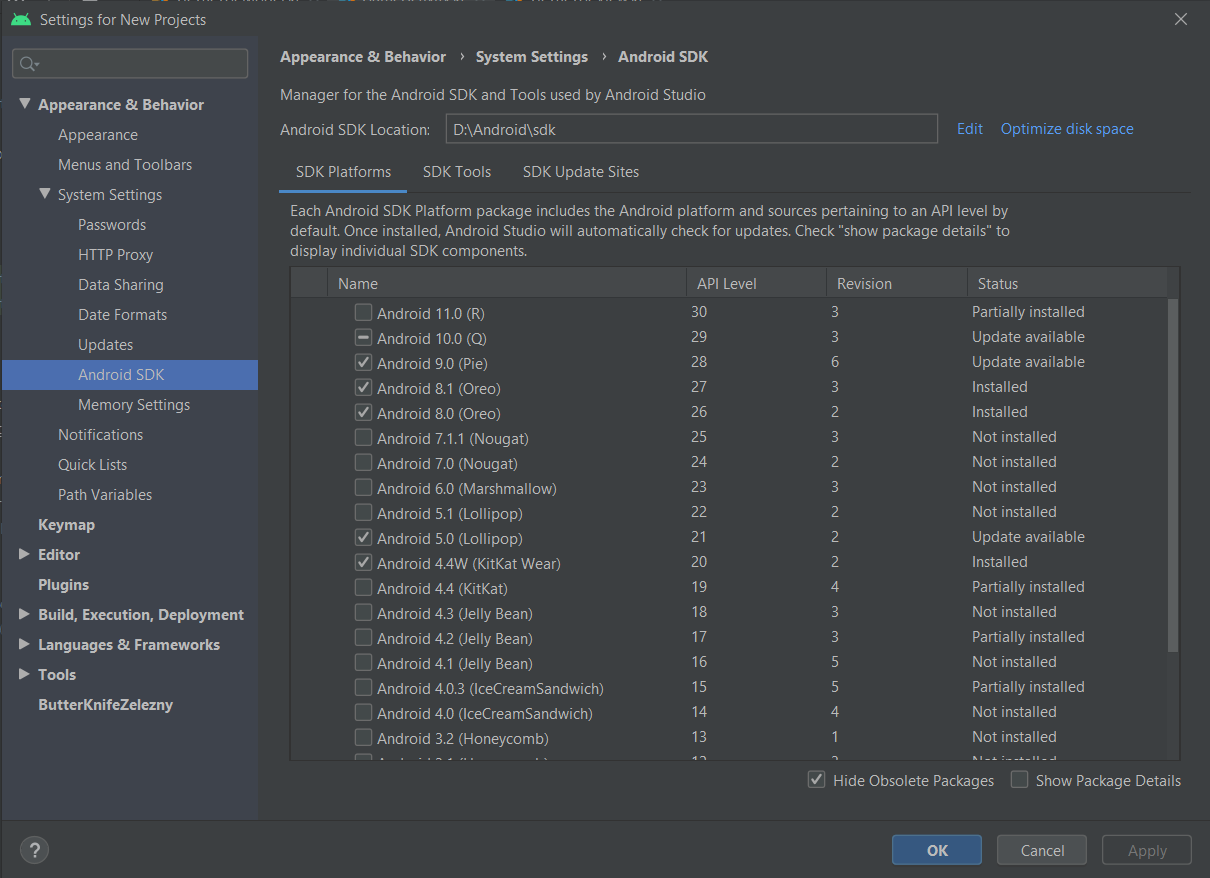Select Android SDK in sidebar
Screen dimensions: 1210x878
(x=130, y=375)
